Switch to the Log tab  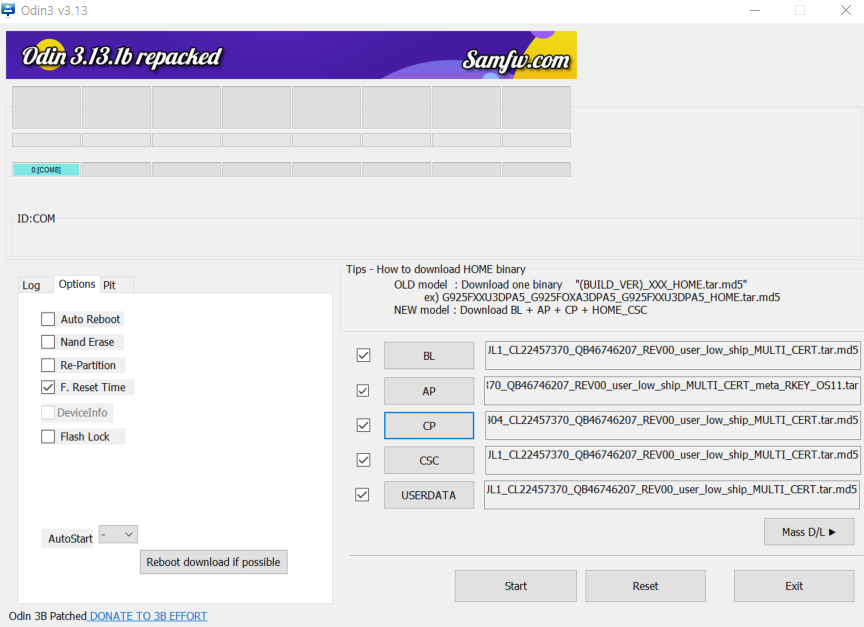coord(31,285)
